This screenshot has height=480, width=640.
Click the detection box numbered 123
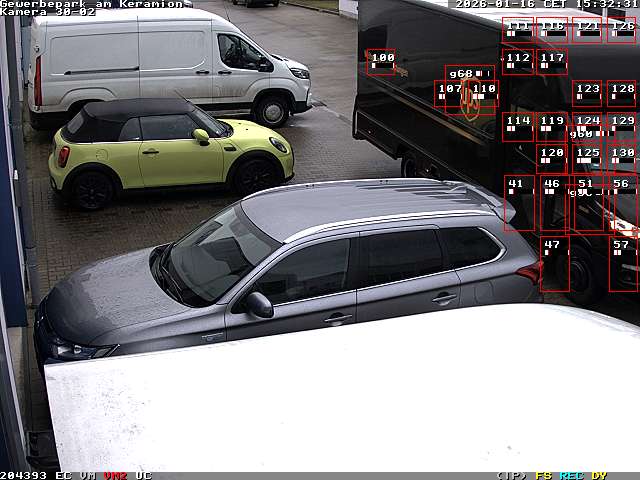coord(587,94)
